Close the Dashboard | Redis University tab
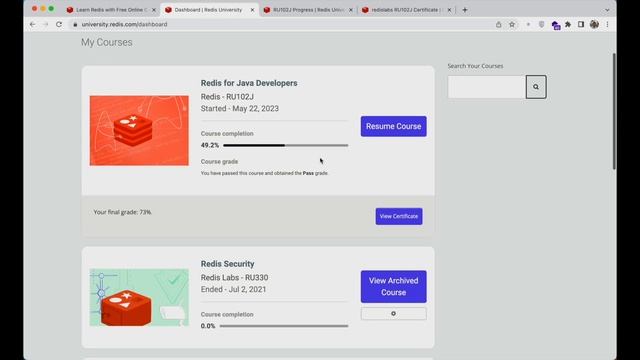 [x=252, y=10]
